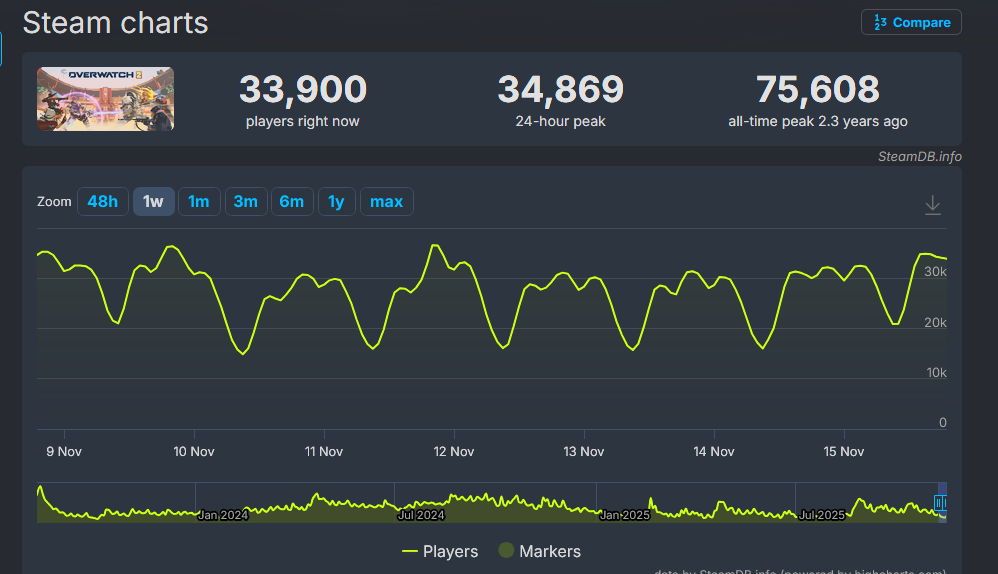
Task: Click the 33,900 players right now value
Action: tap(303, 89)
